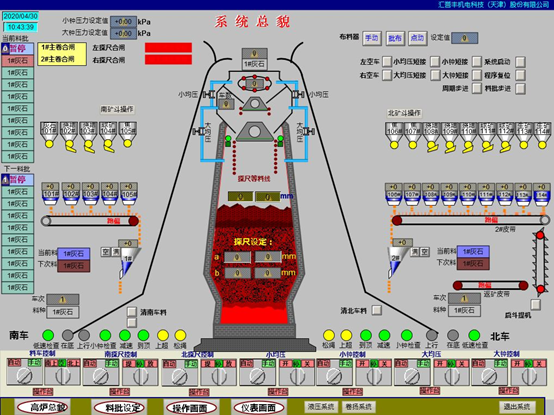
Task: Toggle the 启斗提机 checkbox
Action: tap(536, 304)
